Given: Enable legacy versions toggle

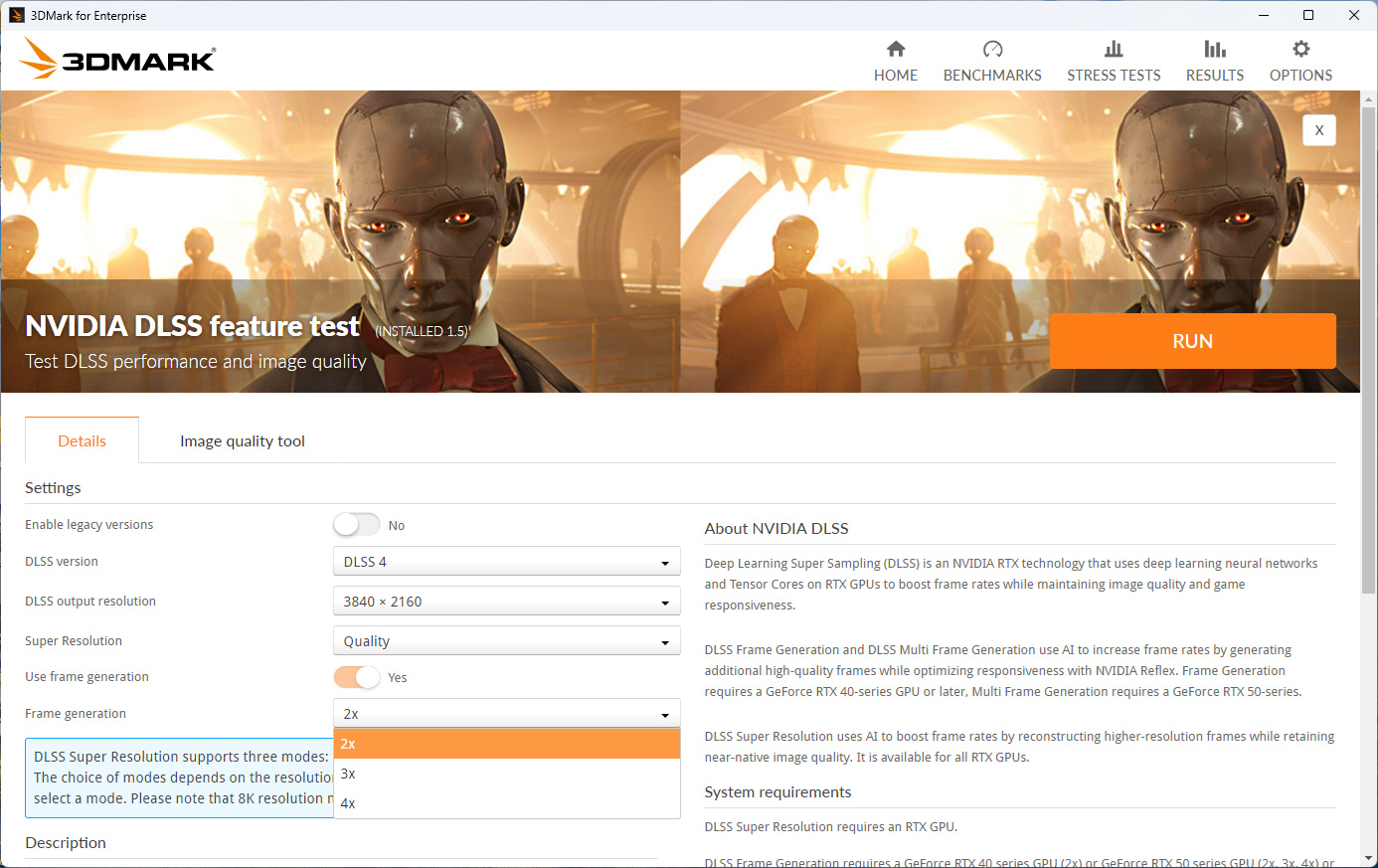Looking at the screenshot, I should [x=356, y=525].
